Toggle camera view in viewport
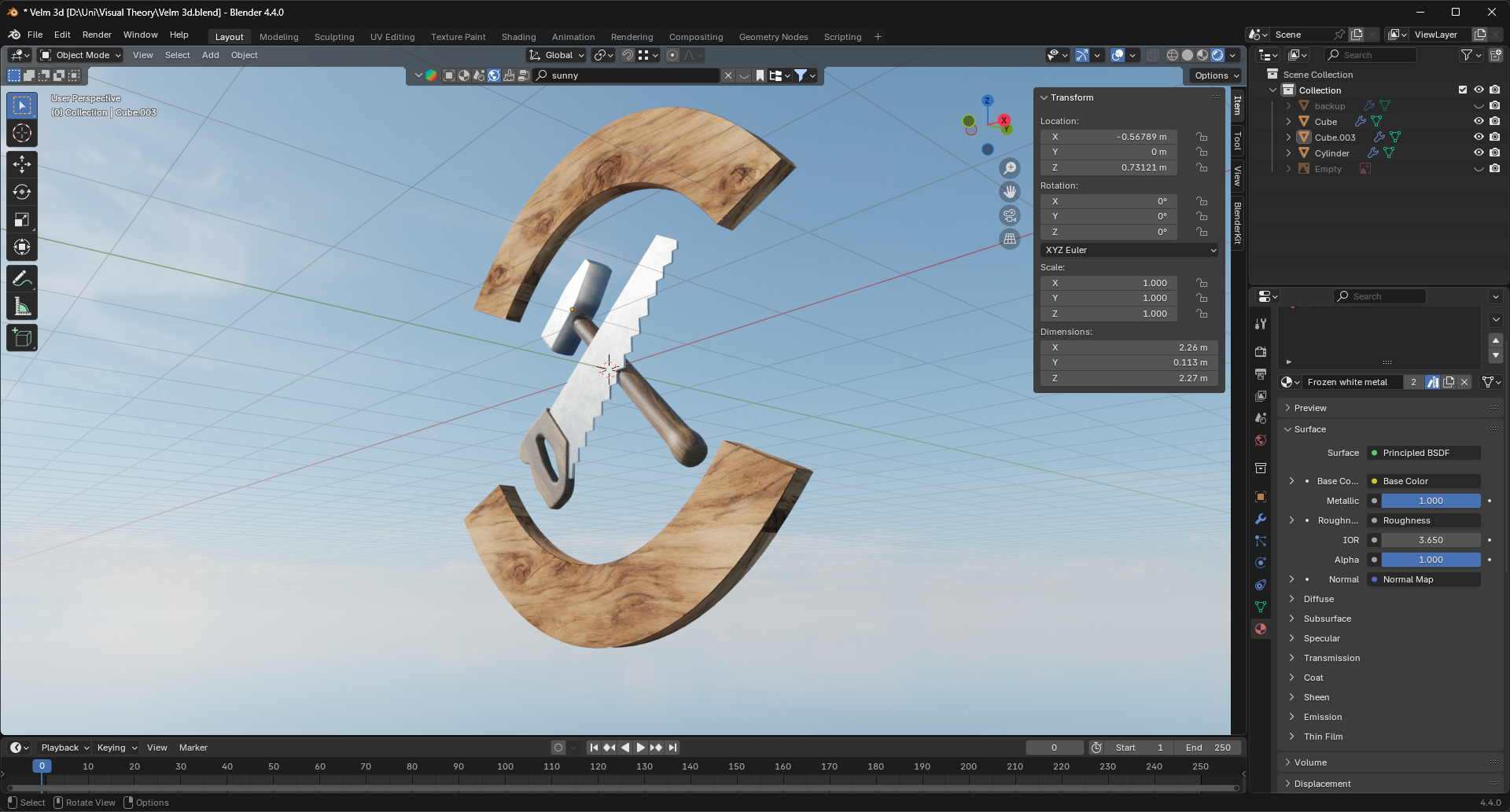Screen dimensions: 1510x812 point(1010,215)
